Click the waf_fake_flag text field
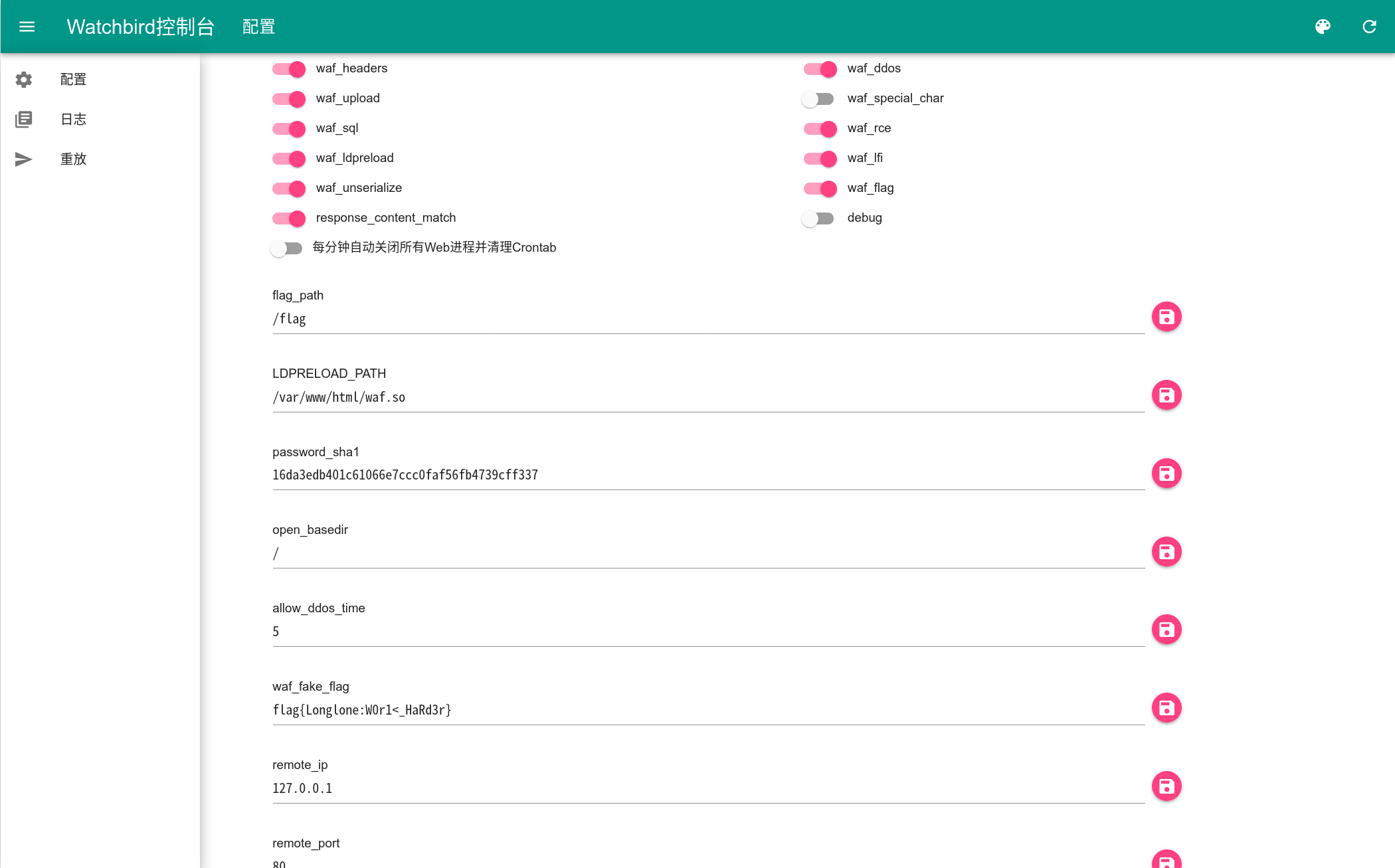 [708, 710]
